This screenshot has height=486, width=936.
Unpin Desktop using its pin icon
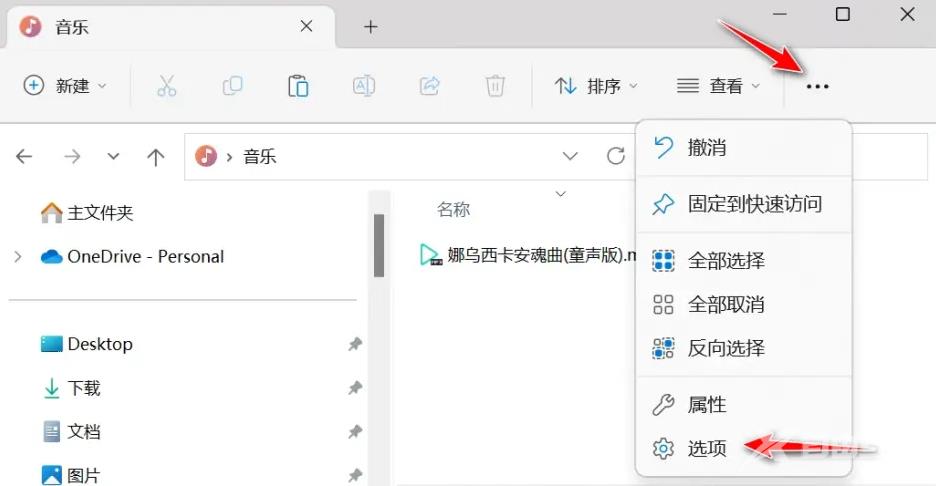click(355, 344)
